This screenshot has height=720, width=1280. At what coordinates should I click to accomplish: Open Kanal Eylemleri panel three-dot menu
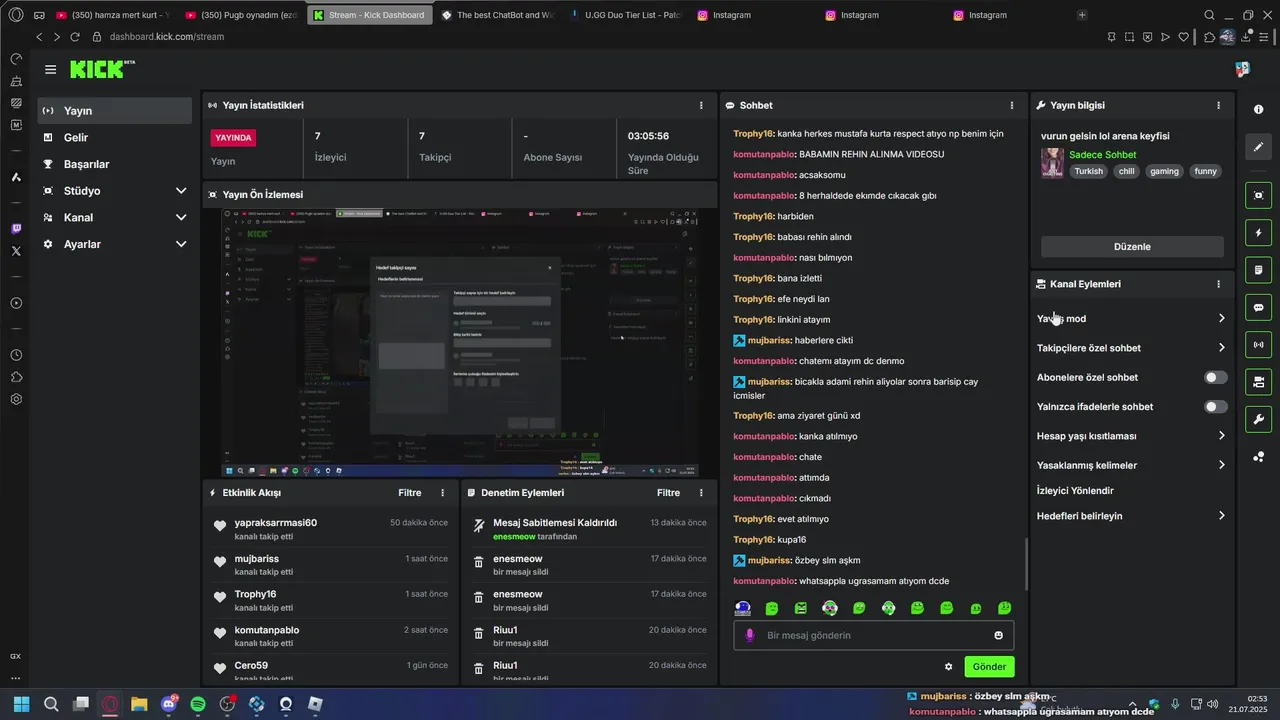tap(1218, 284)
